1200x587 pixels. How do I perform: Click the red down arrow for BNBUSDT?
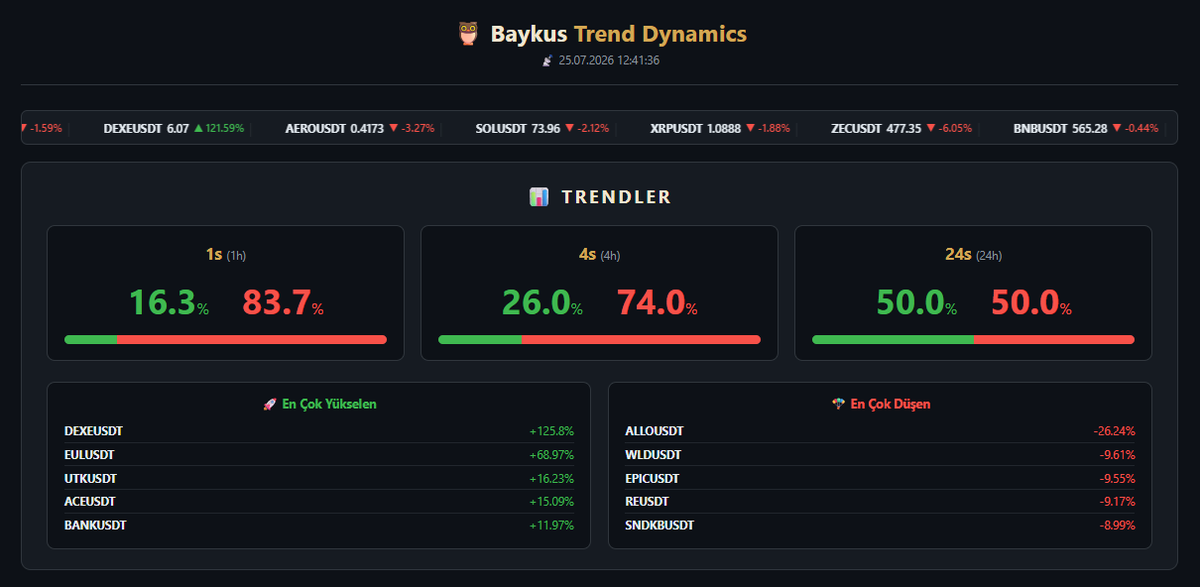click(x=1116, y=128)
